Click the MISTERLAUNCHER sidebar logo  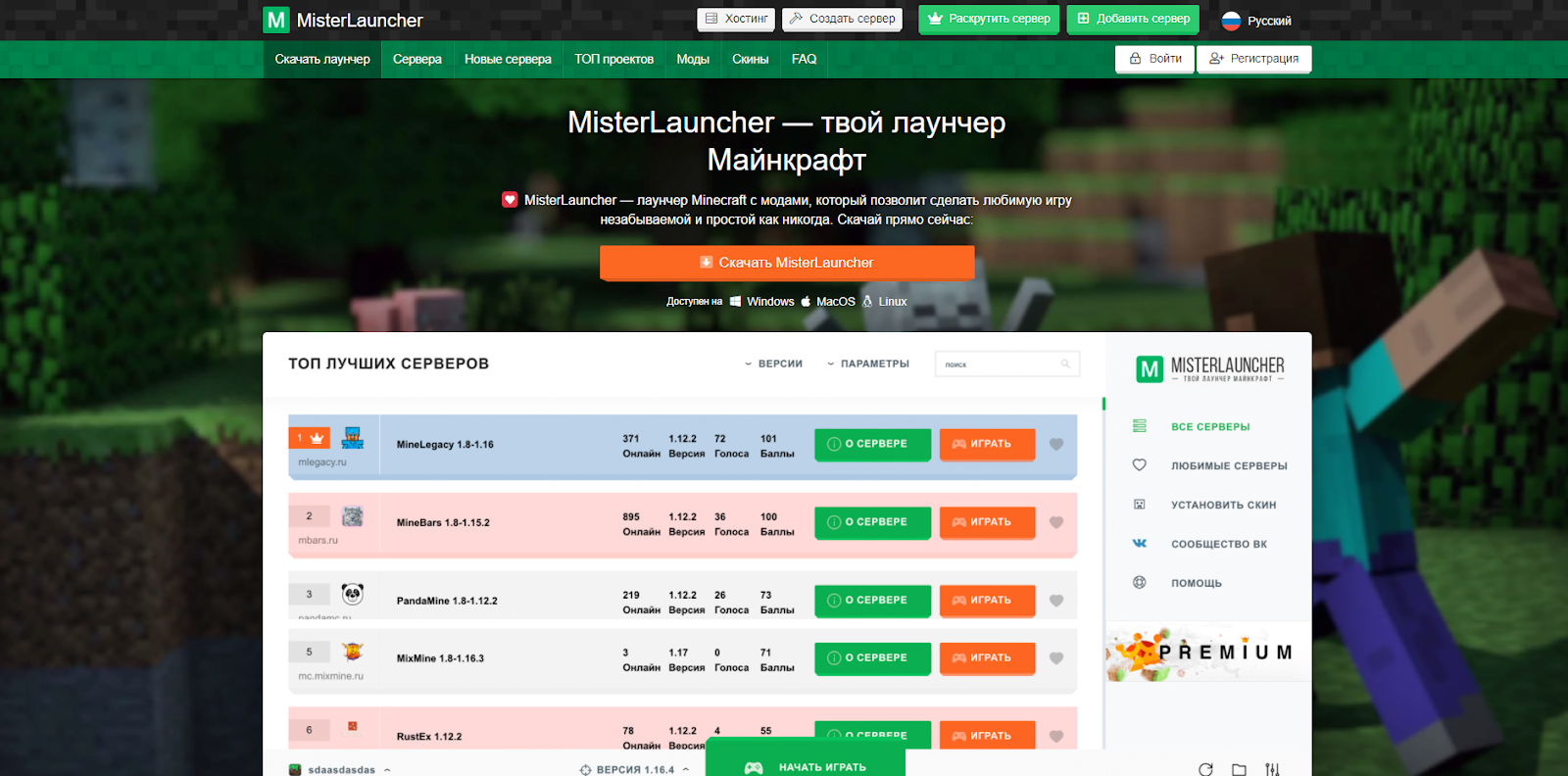coord(1209,368)
